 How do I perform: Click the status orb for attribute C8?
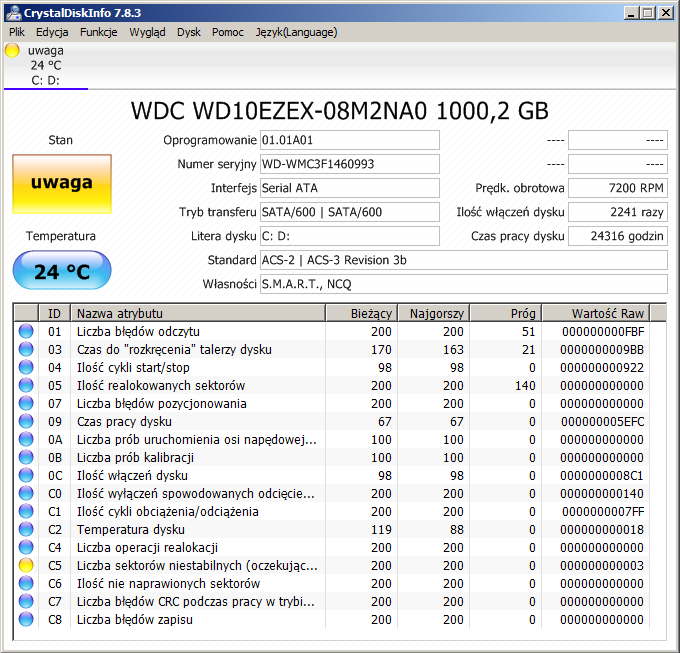click(26, 619)
